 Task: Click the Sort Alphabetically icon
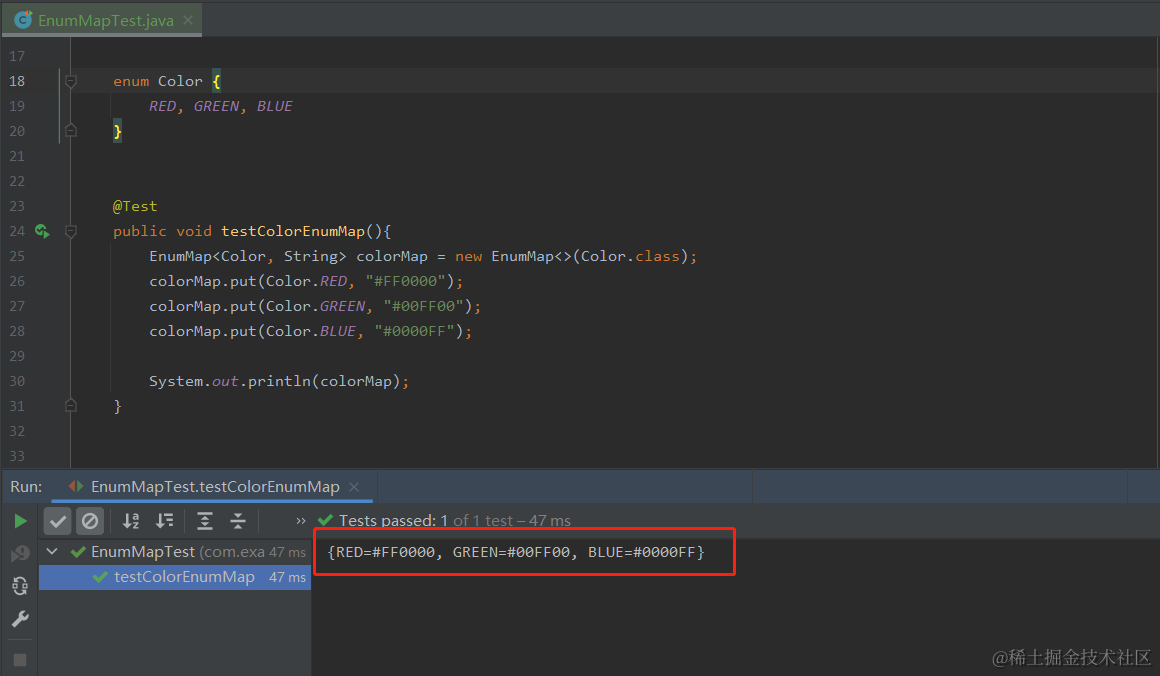tap(130, 520)
